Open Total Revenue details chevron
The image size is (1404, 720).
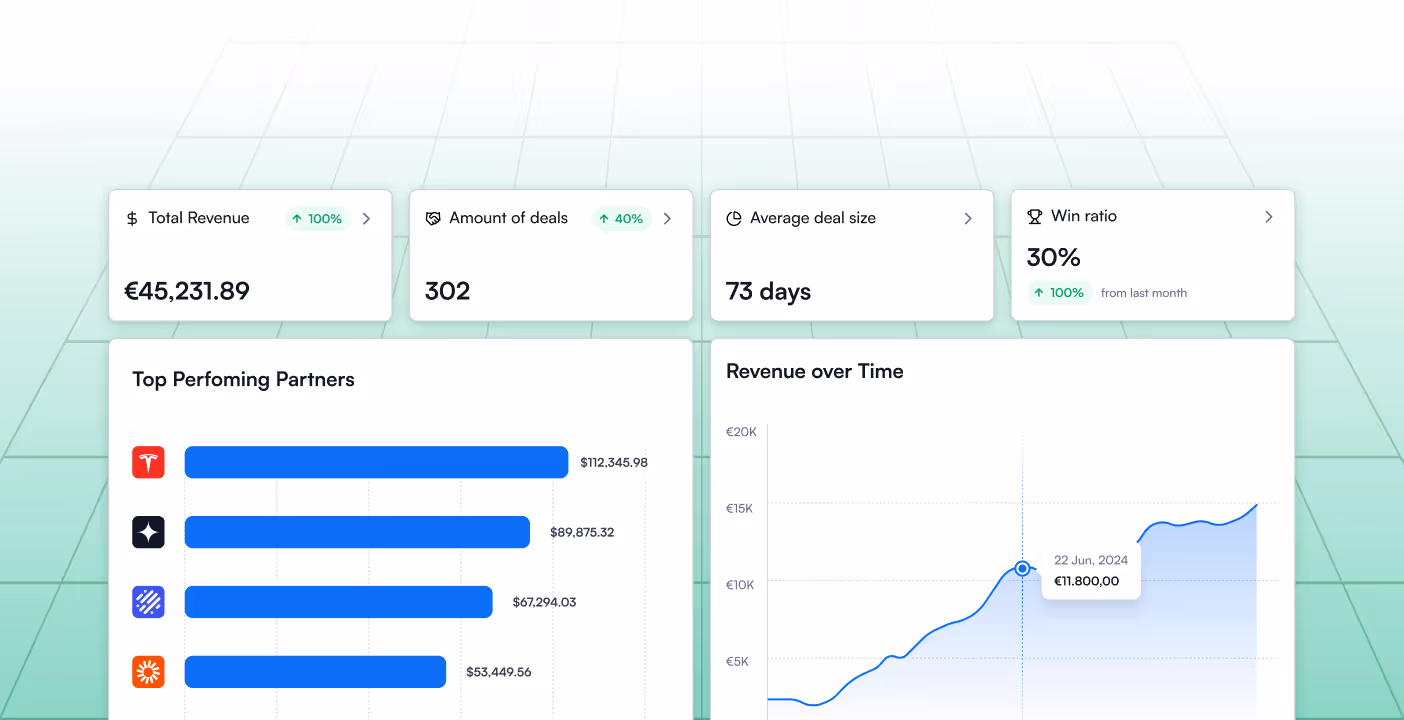(x=366, y=218)
